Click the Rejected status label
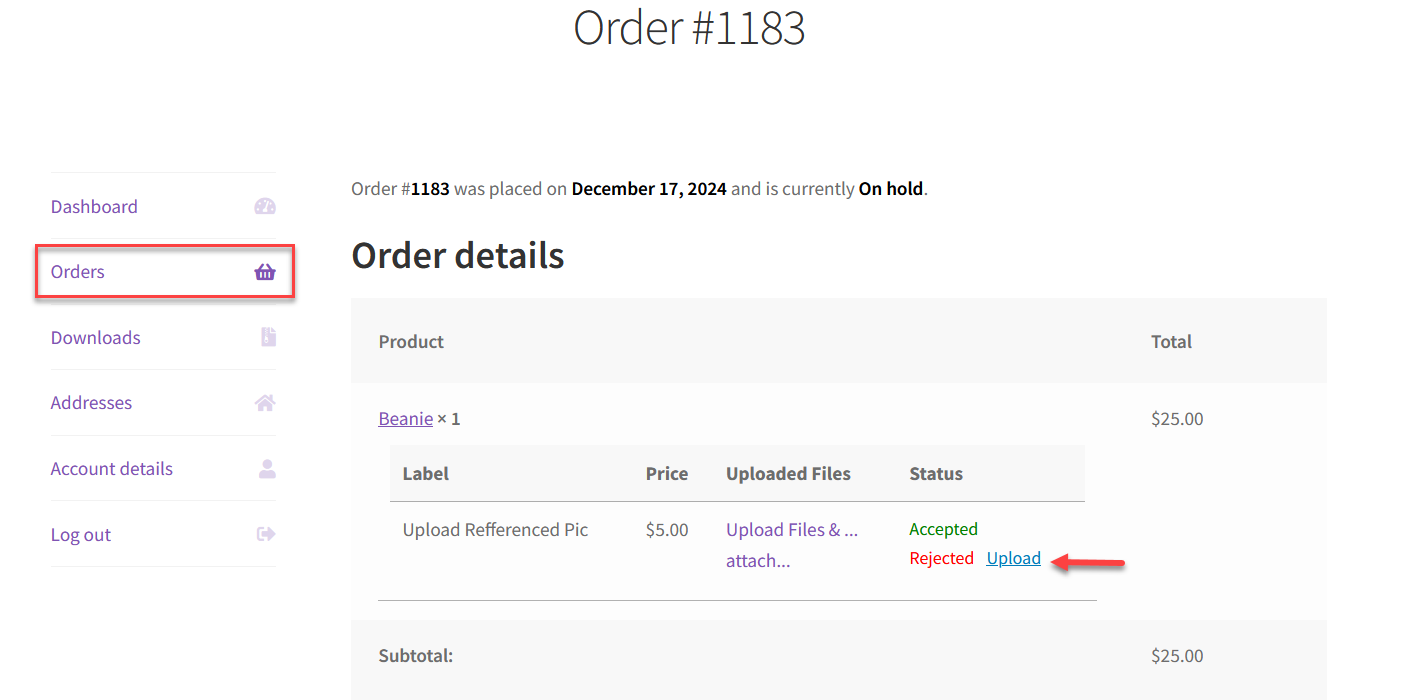The width and height of the screenshot is (1413, 700). [941, 557]
